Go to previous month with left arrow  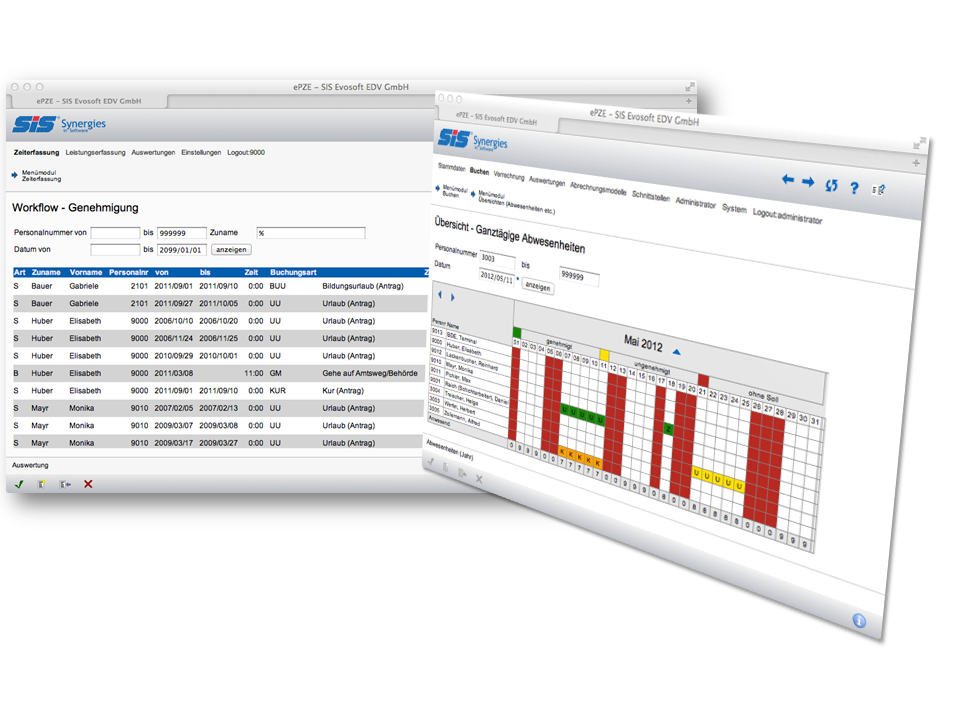(439, 296)
